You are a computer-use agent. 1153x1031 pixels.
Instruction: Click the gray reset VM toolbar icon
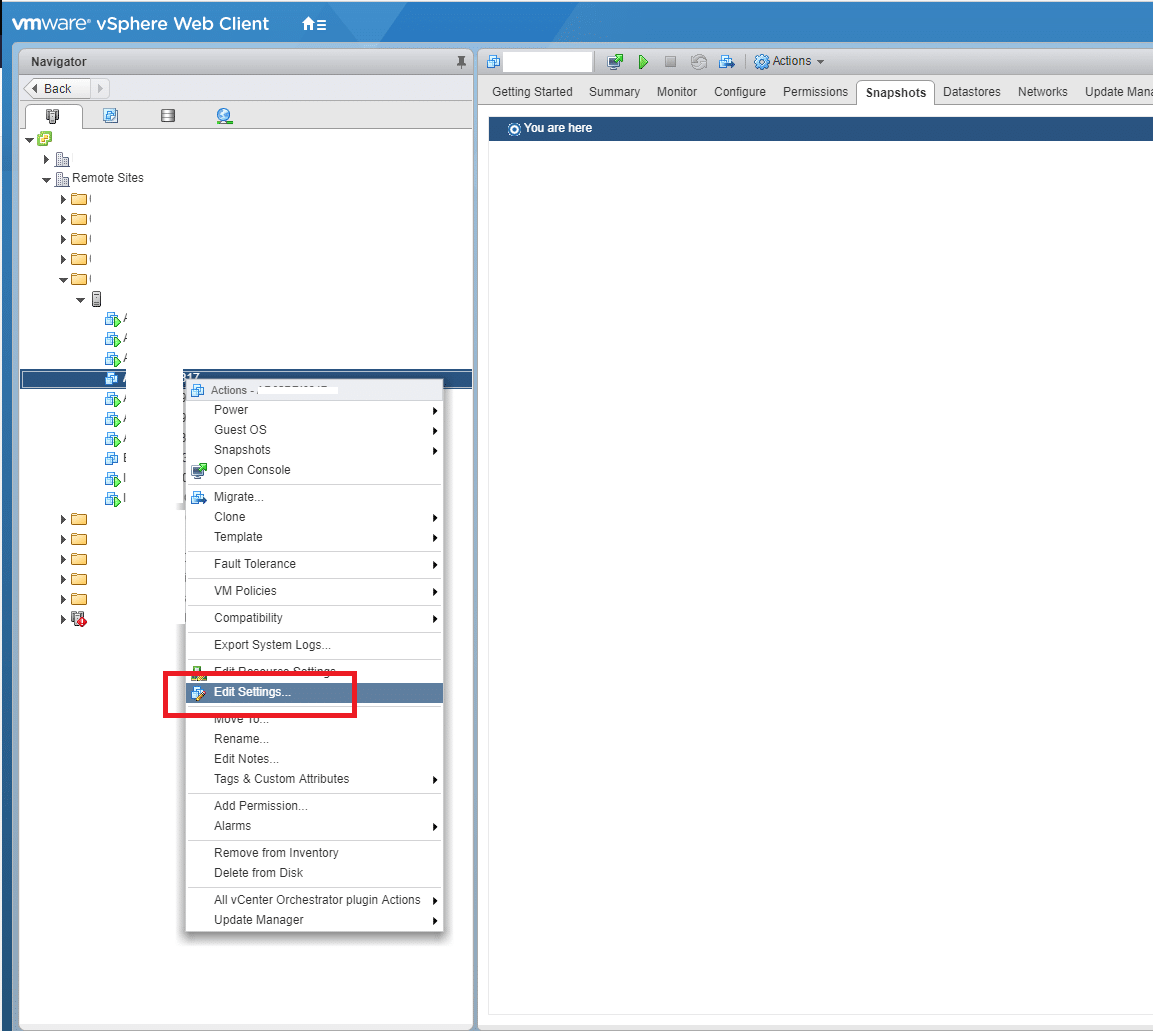pyautogui.click(x=699, y=62)
